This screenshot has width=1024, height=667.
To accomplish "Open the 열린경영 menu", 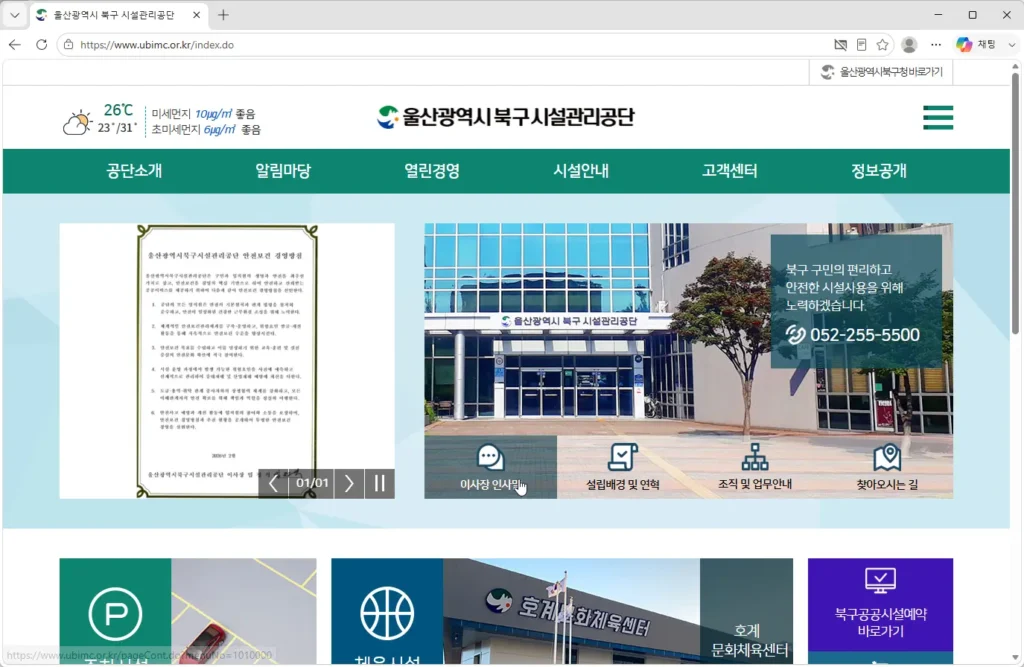I will click(432, 171).
